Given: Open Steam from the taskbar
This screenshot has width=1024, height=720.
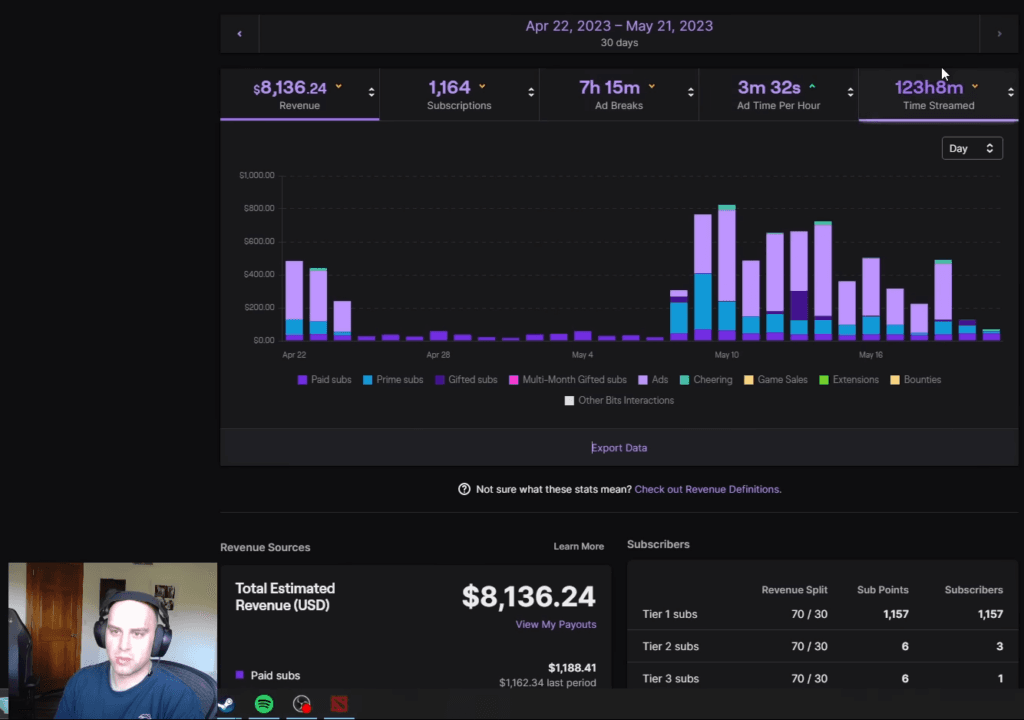Looking at the screenshot, I should click(228, 705).
